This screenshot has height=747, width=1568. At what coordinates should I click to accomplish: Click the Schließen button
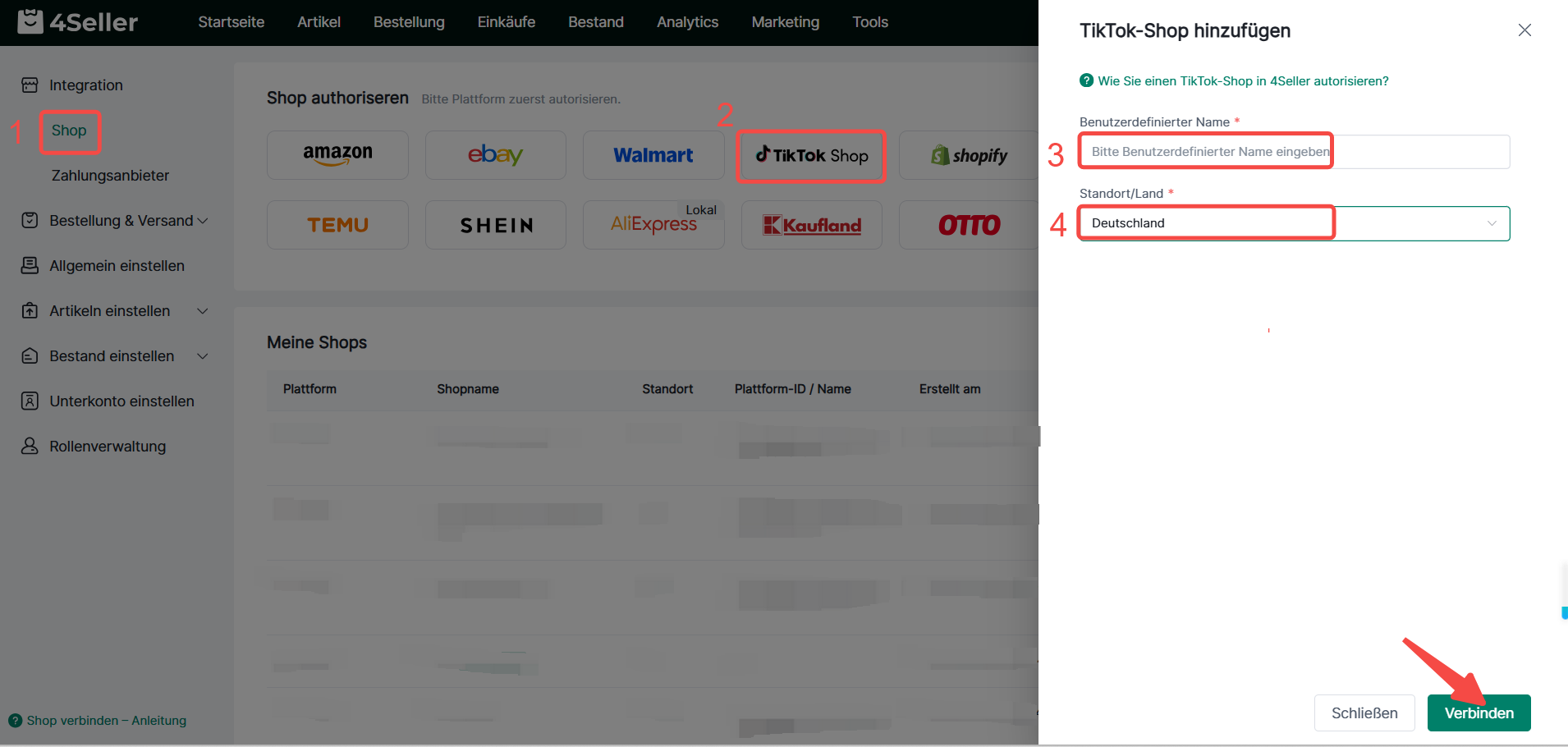coord(1364,713)
